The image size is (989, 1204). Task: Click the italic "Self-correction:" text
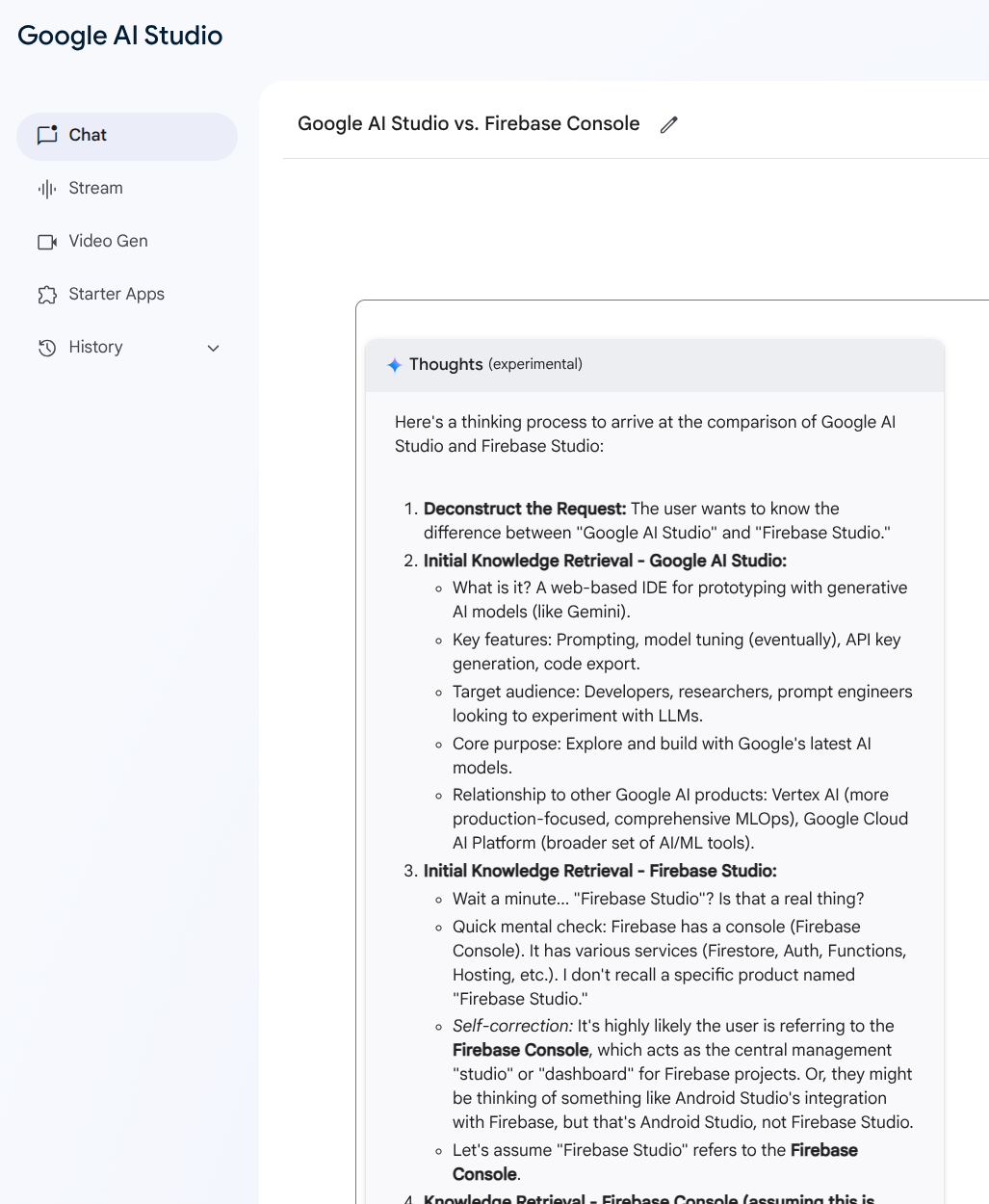tap(512, 1026)
